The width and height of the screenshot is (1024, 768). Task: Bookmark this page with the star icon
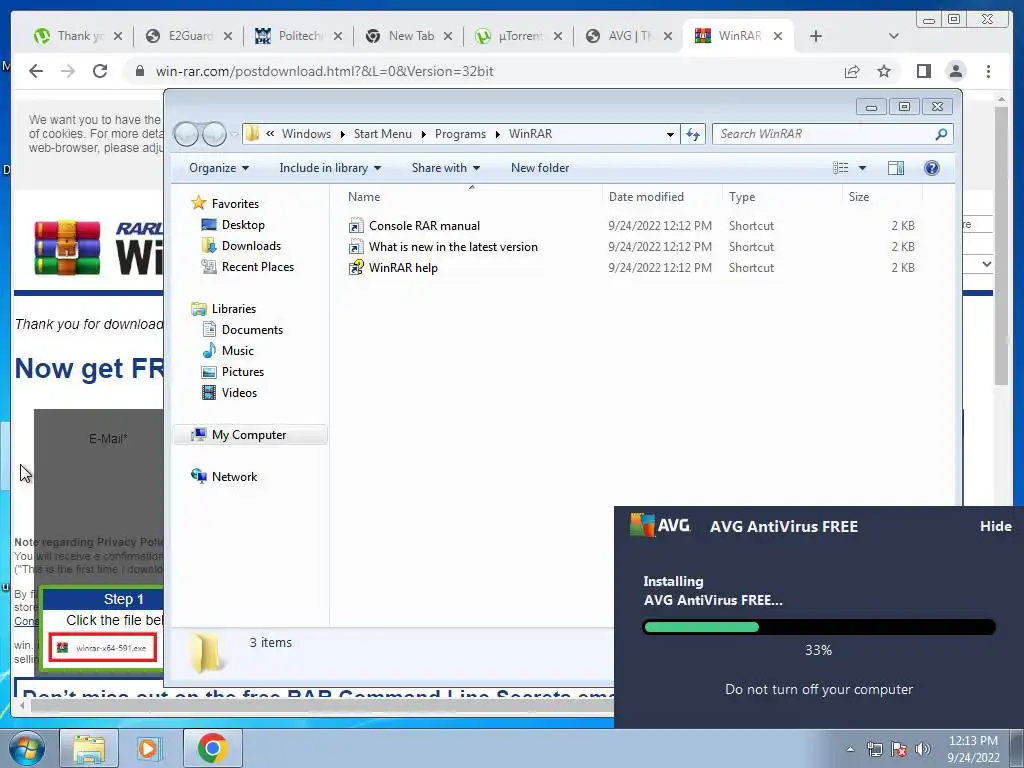[884, 71]
